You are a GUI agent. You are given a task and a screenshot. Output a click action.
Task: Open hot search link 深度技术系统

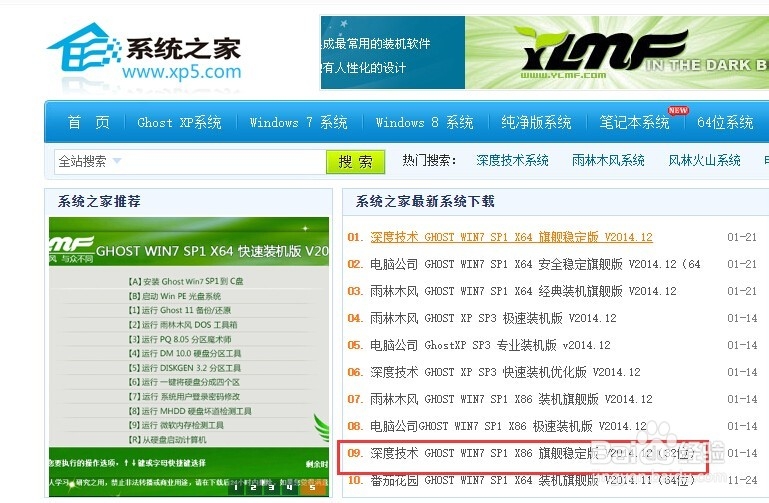point(512,160)
